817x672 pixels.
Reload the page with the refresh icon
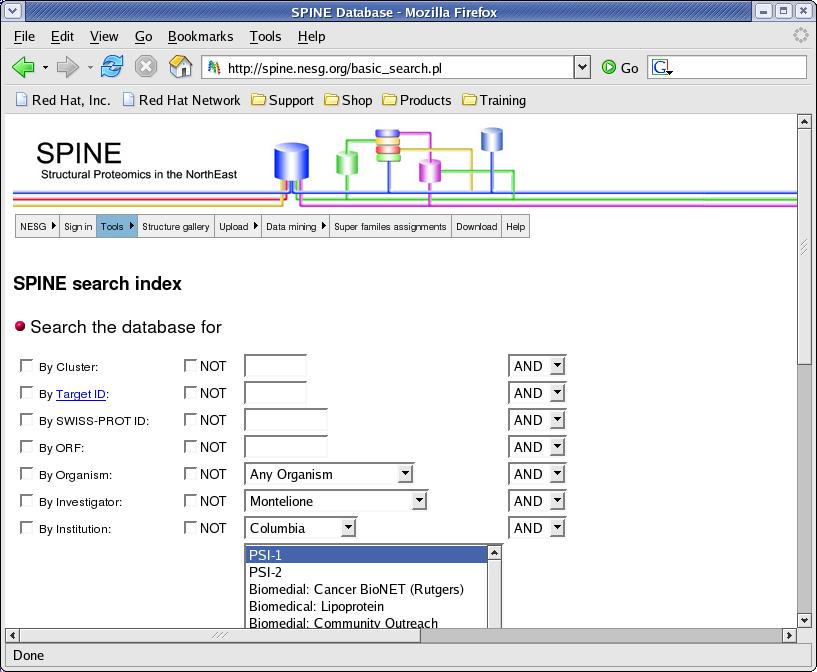(112, 67)
